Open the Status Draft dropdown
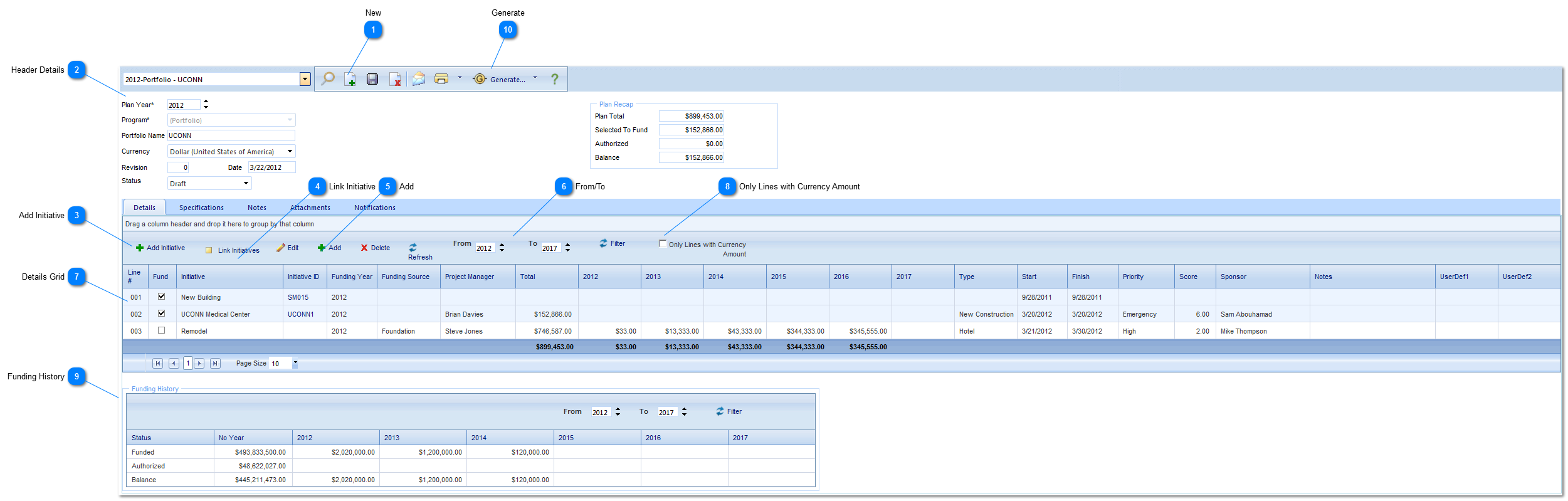This screenshot has width=1568, height=501. (246, 183)
